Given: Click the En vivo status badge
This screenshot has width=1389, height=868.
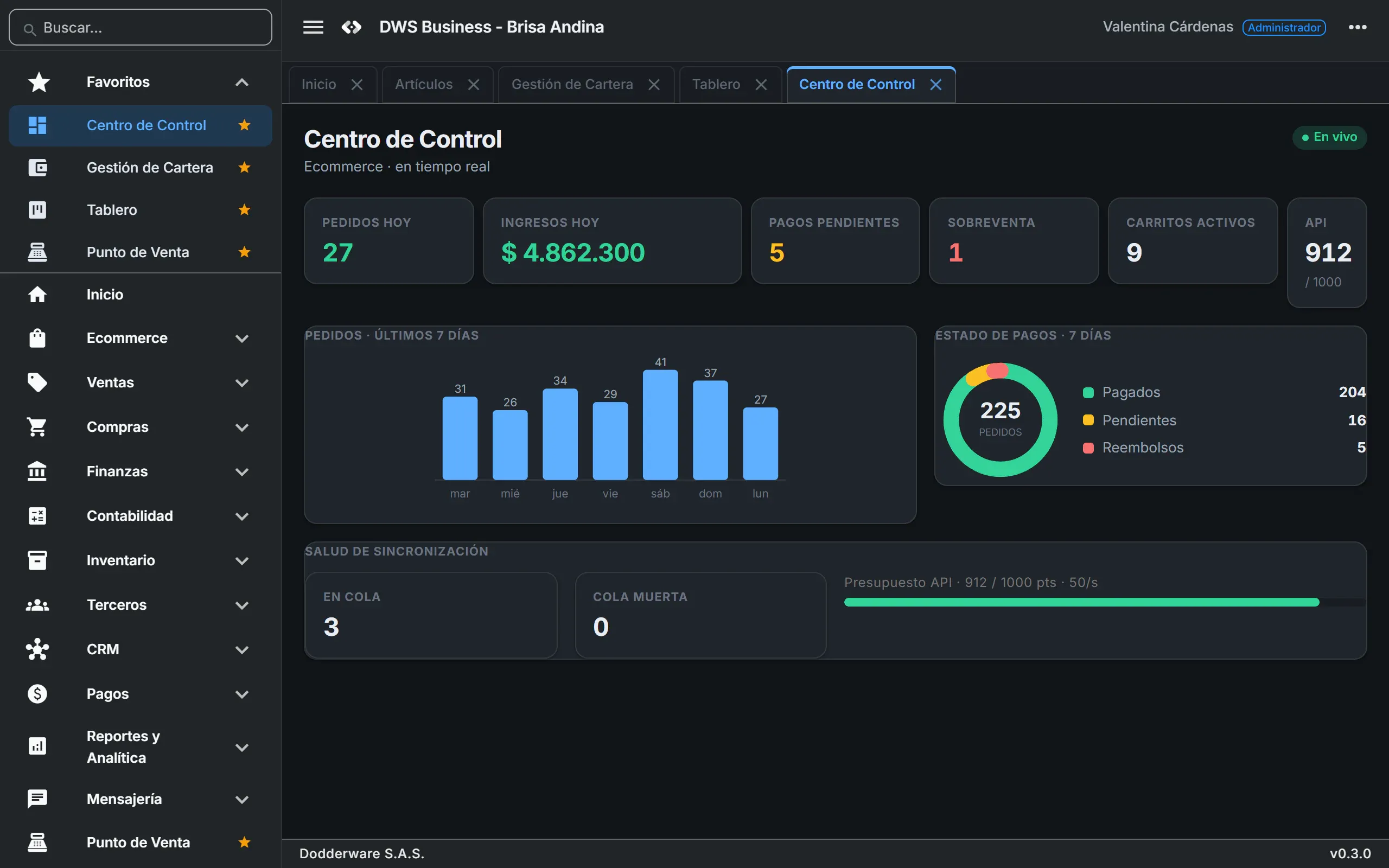Looking at the screenshot, I should pyautogui.click(x=1329, y=137).
